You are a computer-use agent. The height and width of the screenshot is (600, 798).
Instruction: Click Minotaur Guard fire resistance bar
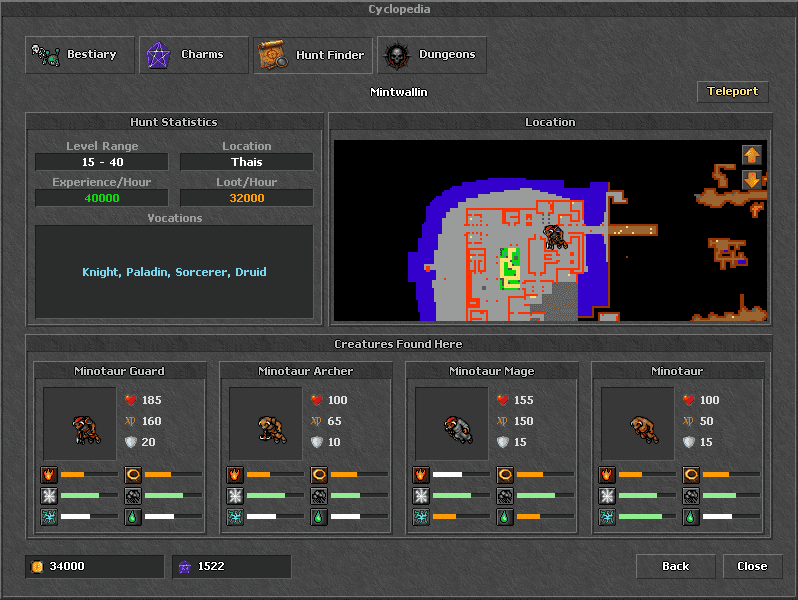click(x=89, y=474)
